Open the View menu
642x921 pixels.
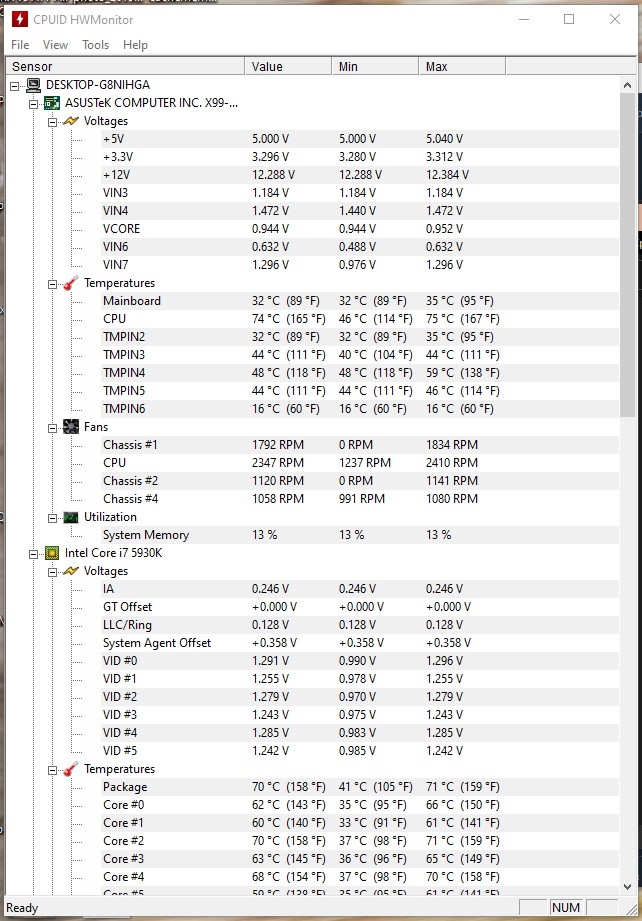55,45
